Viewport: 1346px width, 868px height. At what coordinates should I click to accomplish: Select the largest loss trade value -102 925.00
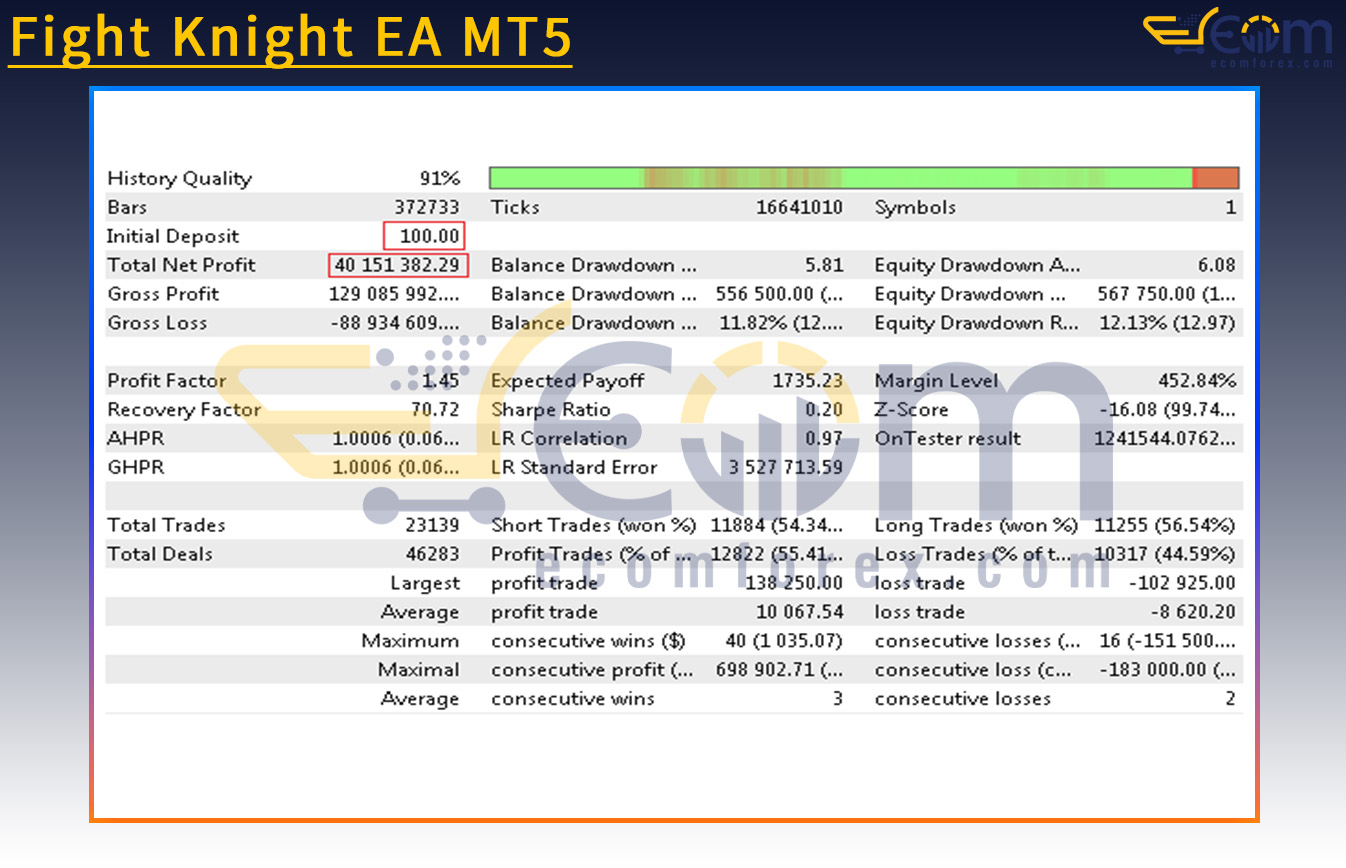(x=1183, y=585)
